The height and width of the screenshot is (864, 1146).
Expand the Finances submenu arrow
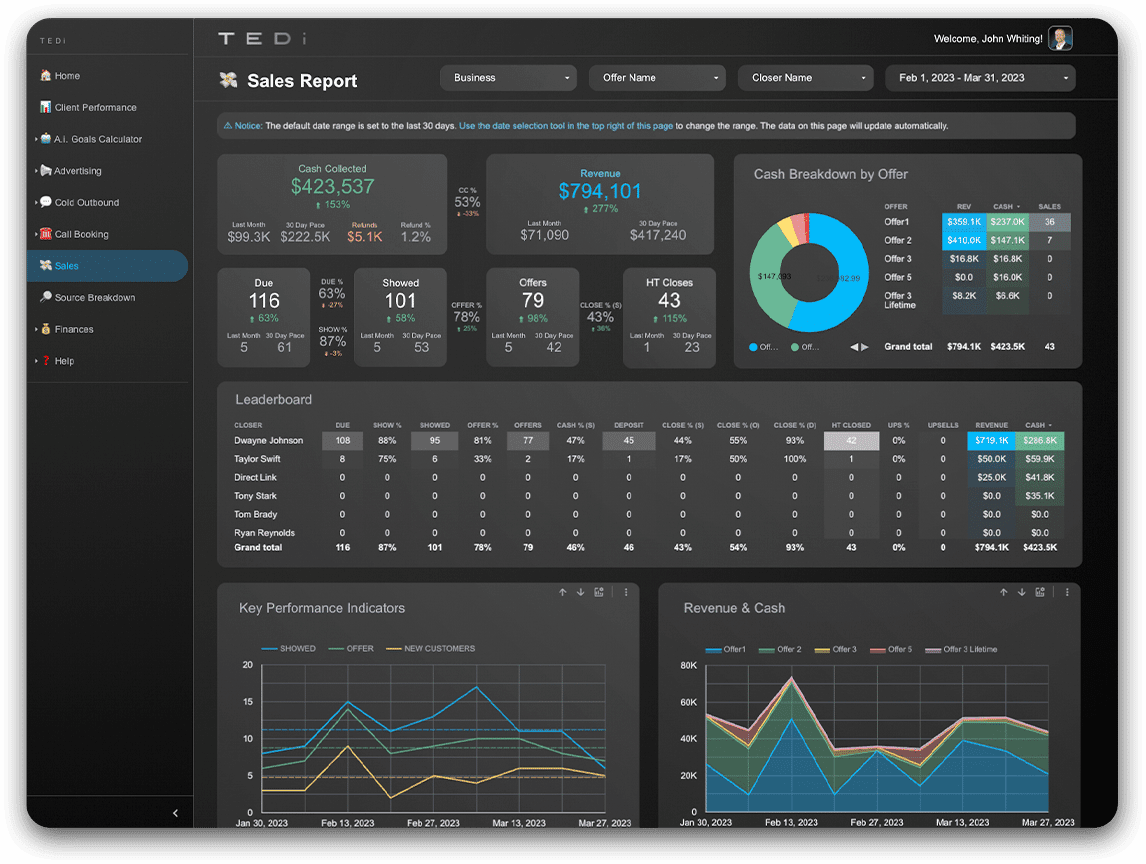(36, 329)
